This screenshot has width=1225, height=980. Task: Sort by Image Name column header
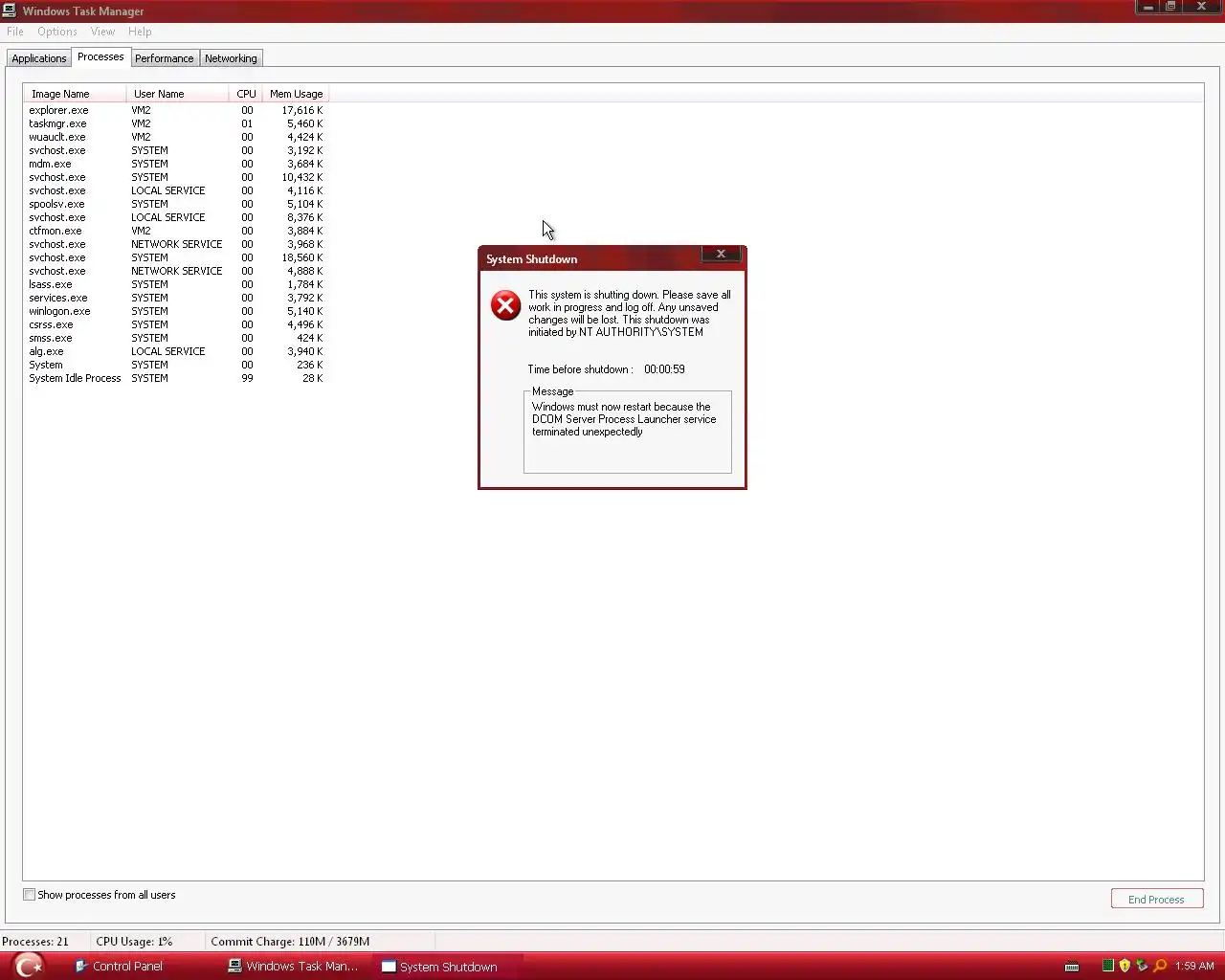pos(75,94)
